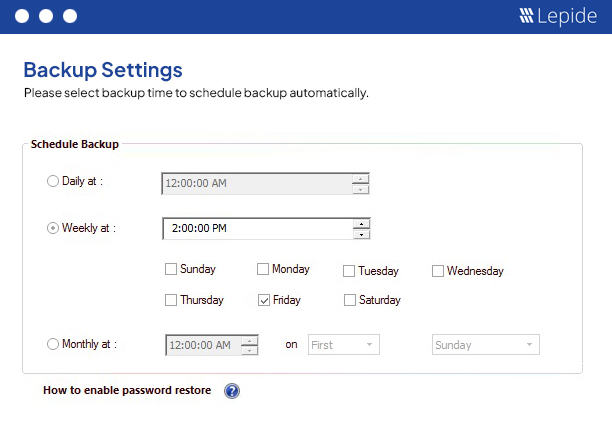Check the Thursday checkbox
Screen dimensions: 612x430
coord(171,300)
